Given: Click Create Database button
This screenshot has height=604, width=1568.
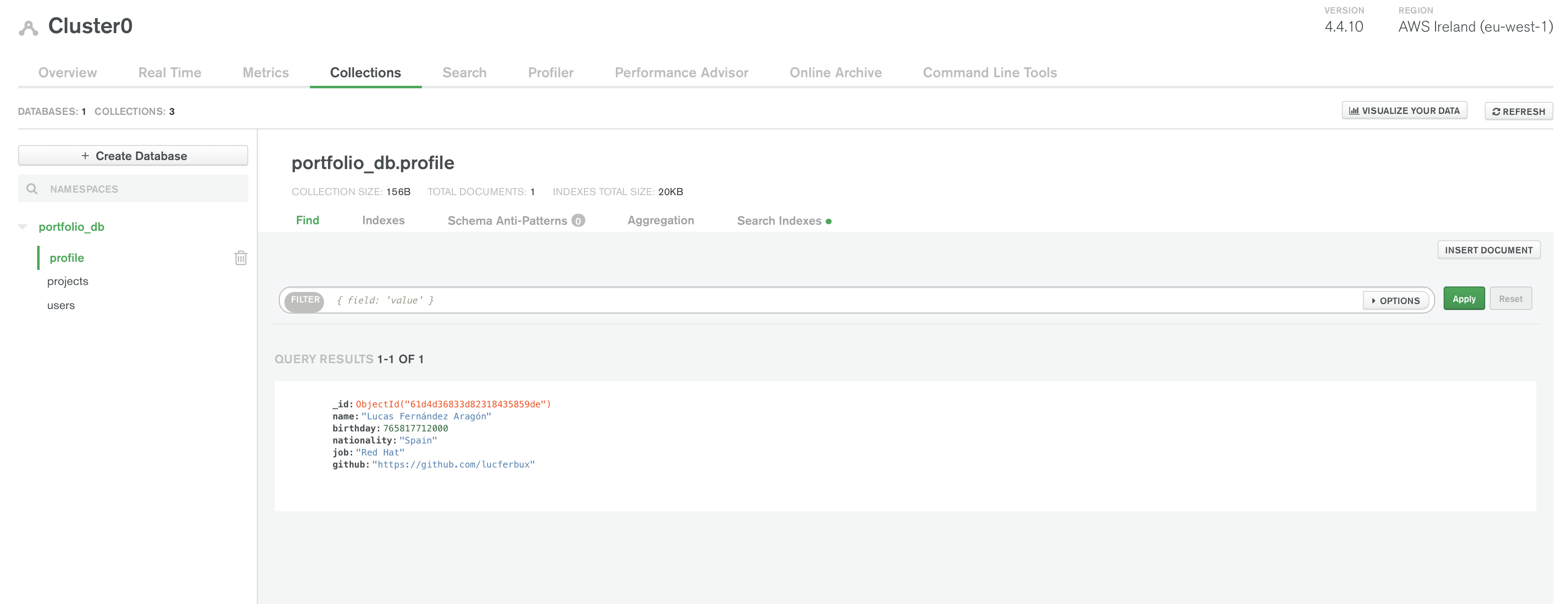Looking at the screenshot, I should point(133,156).
